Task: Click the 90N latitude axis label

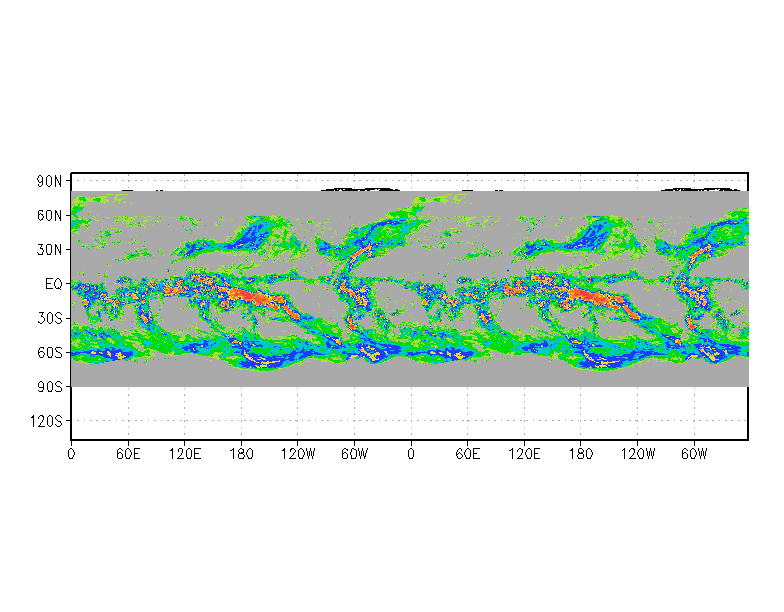Action: (49, 182)
